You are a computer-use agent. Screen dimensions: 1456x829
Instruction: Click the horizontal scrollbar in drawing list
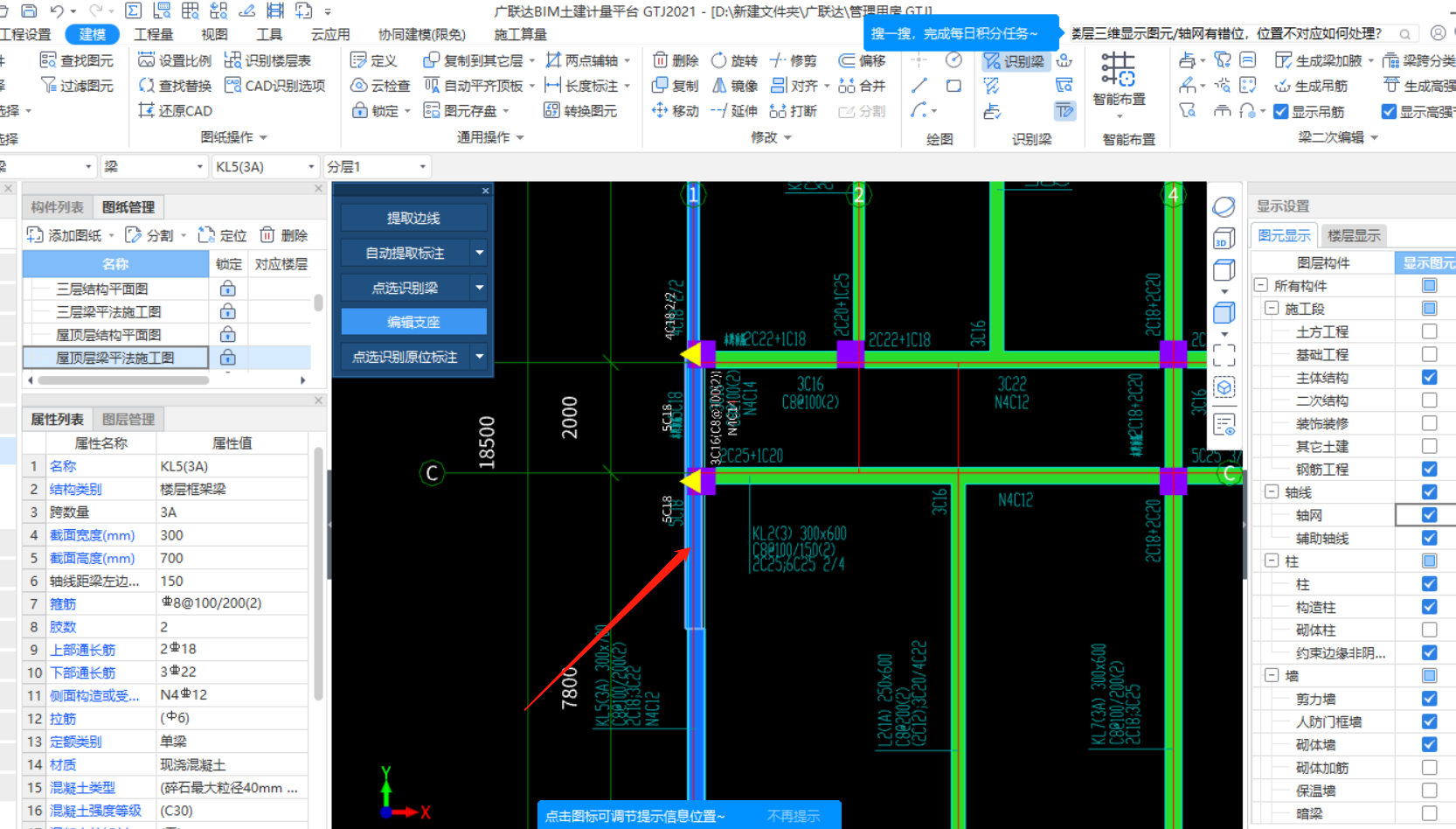coord(122,380)
